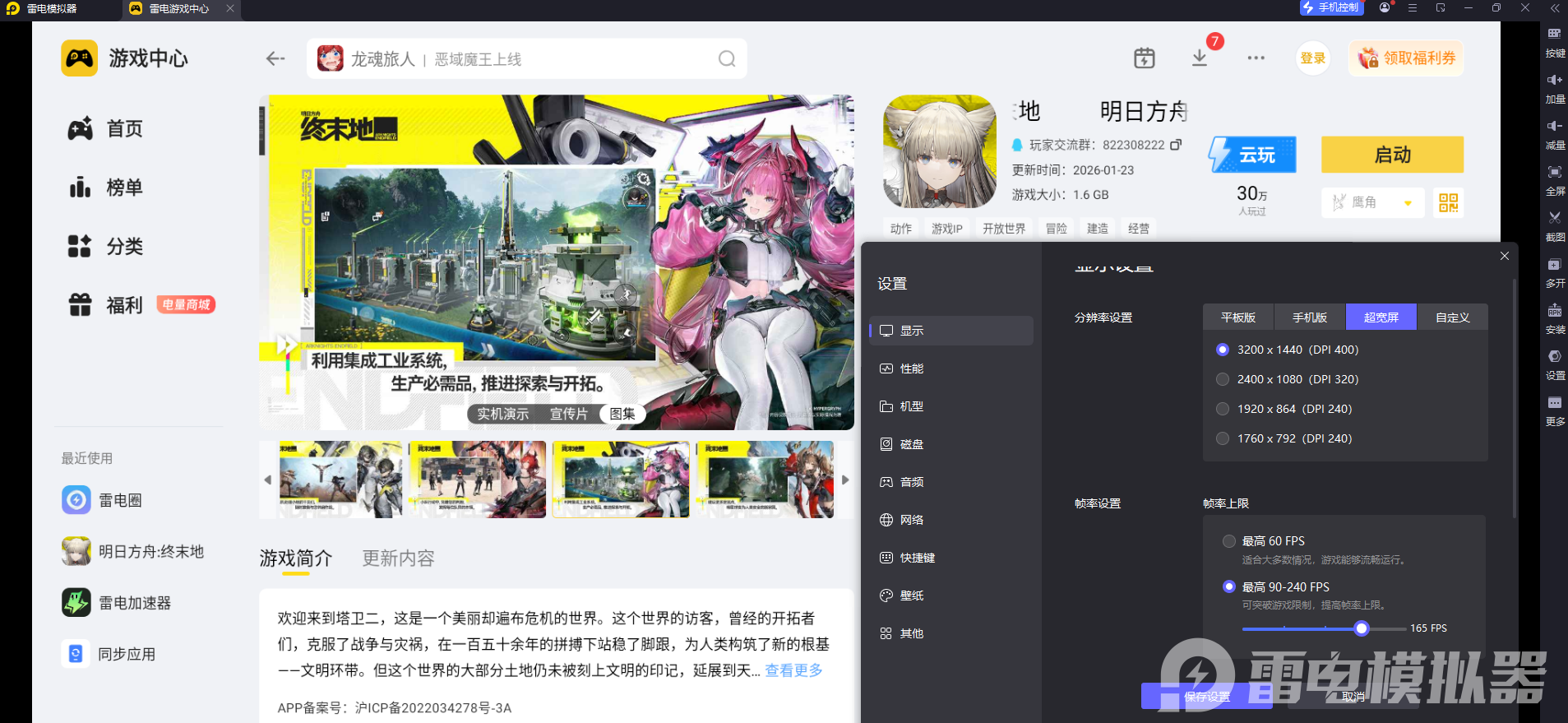Select 实机演示 on the banner
This screenshot has width=1568, height=723.
(503, 414)
